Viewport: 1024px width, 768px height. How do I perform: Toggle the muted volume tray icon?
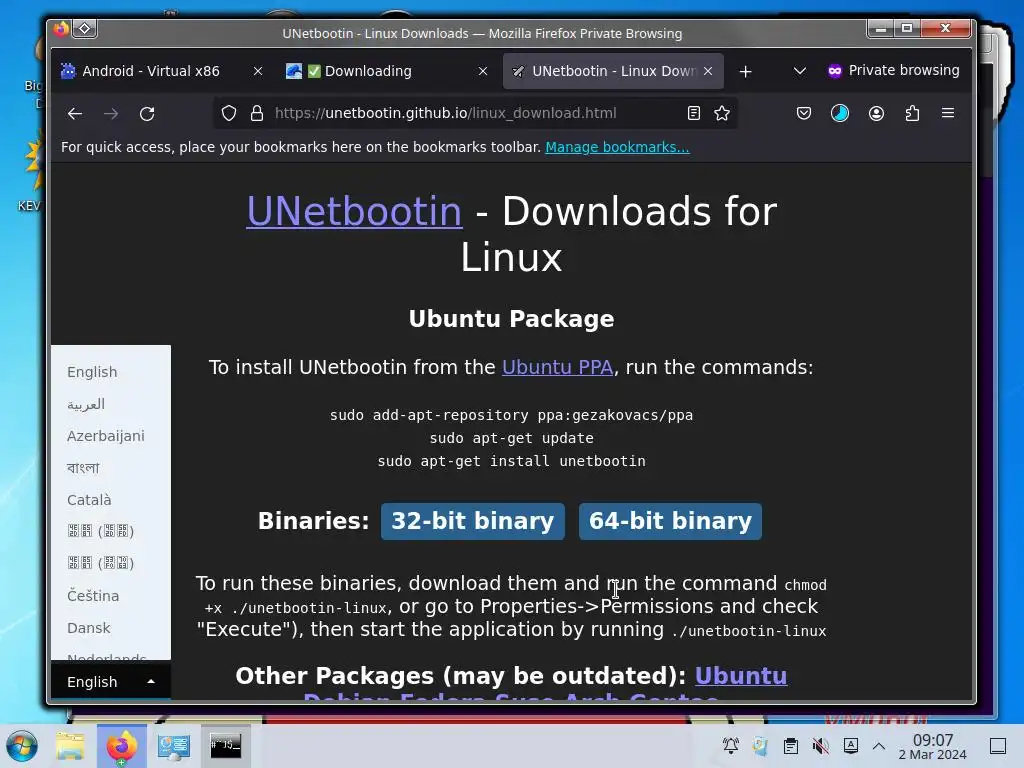[820, 746]
